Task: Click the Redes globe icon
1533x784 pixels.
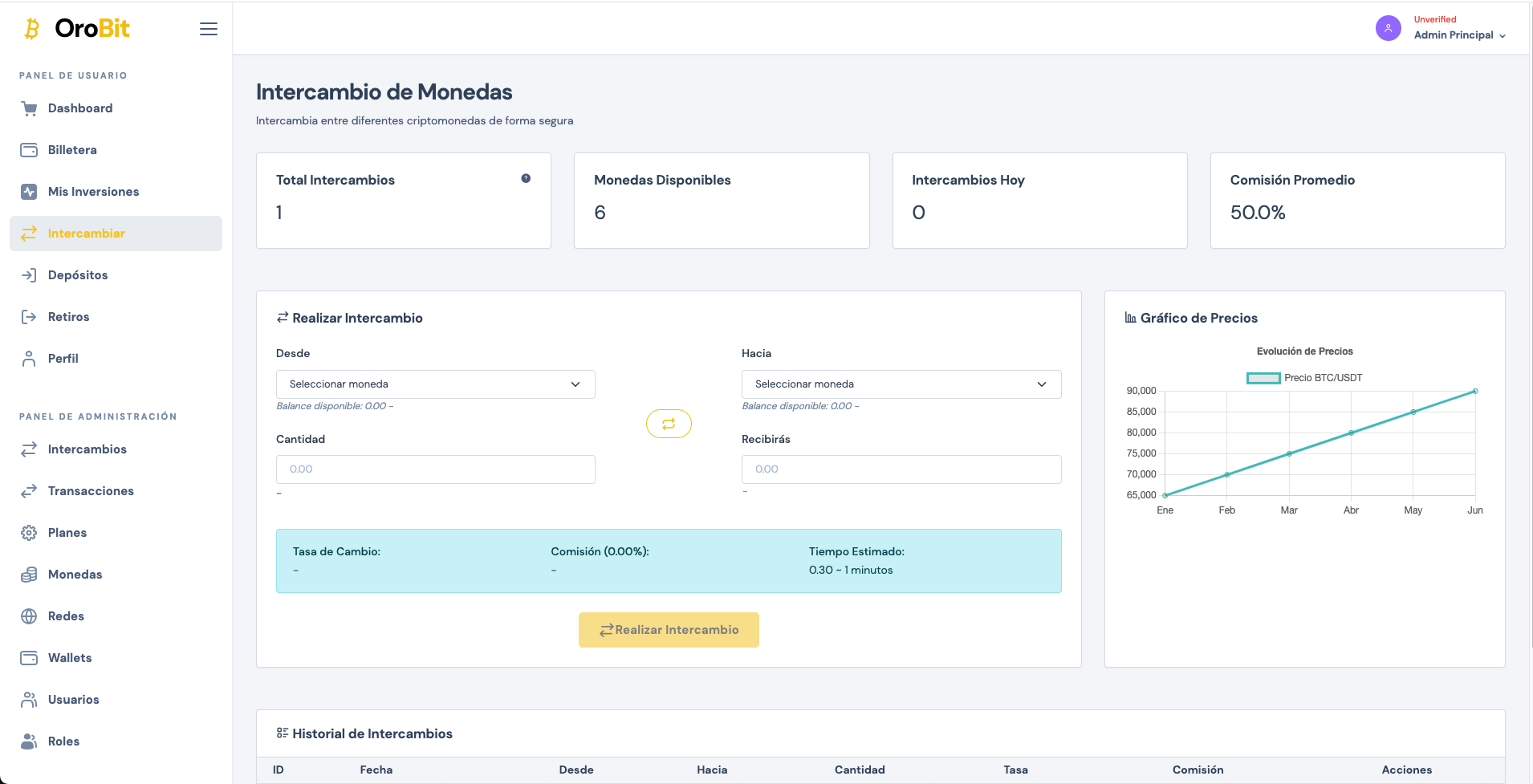Action: pyautogui.click(x=29, y=616)
